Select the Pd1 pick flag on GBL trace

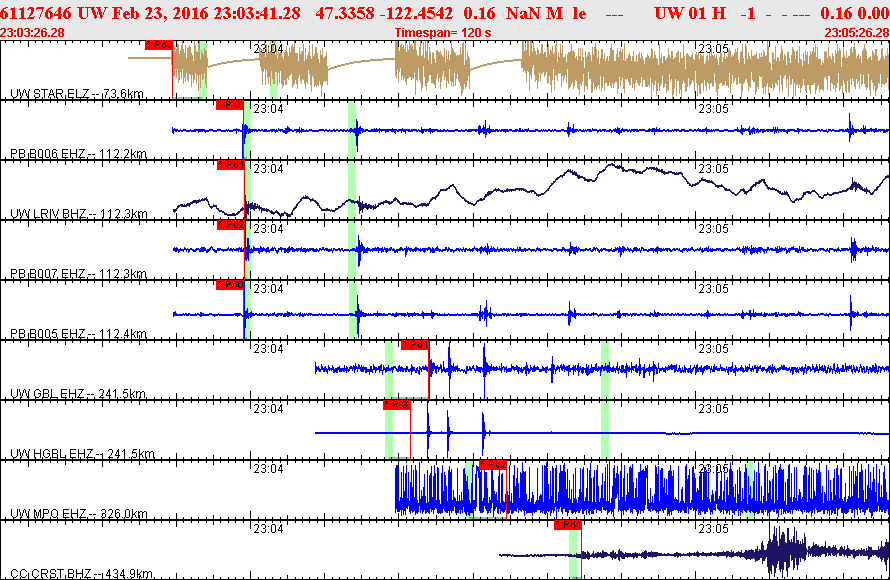pyautogui.click(x=415, y=345)
